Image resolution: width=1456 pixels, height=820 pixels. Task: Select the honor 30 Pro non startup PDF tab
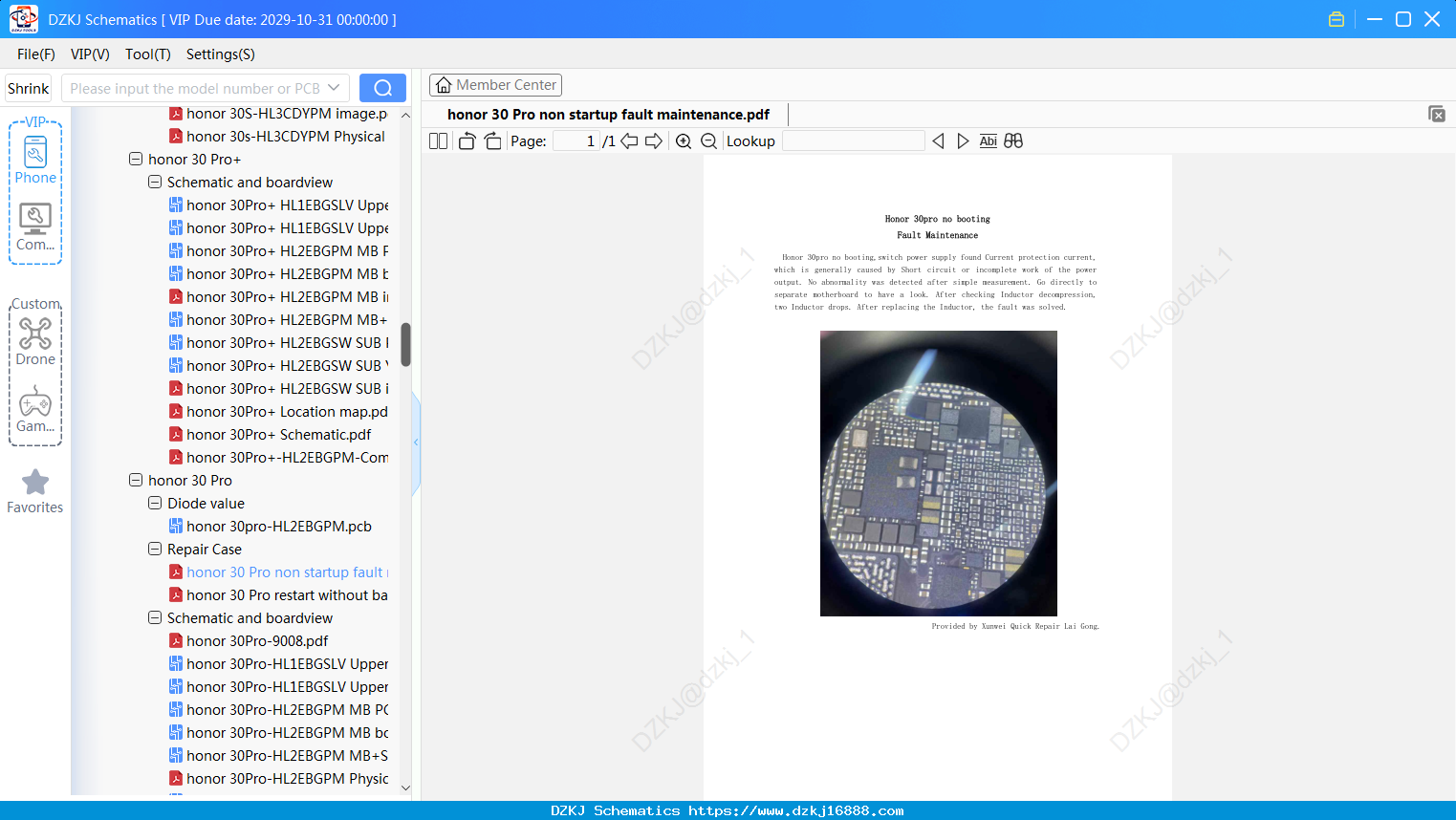[608, 115]
